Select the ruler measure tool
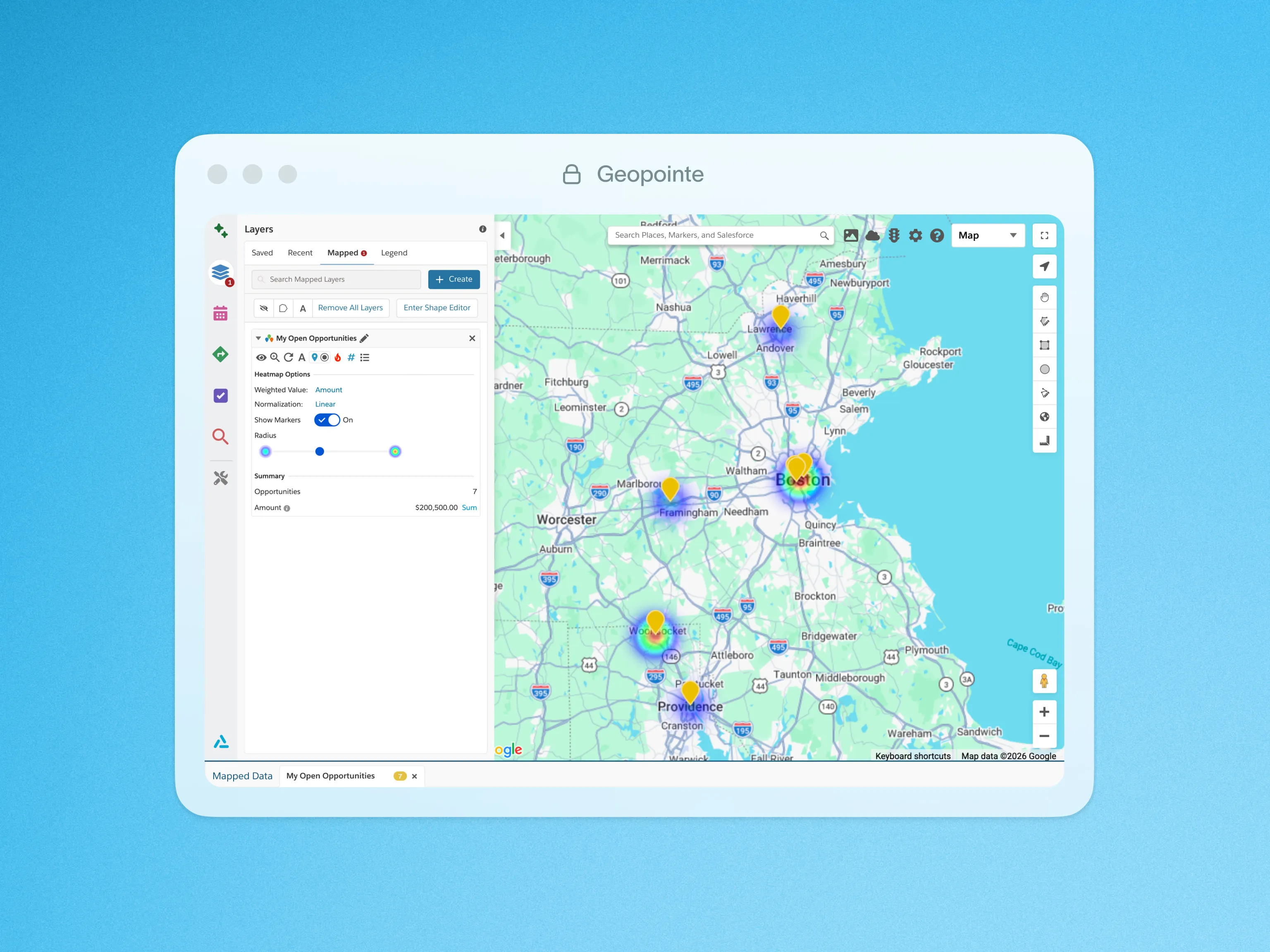 (1044, 441)
